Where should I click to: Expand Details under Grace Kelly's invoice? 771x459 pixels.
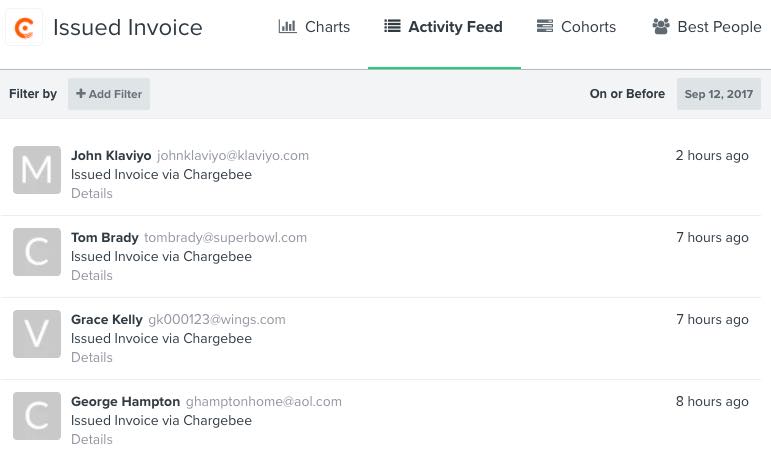click(x=92, y=358)
